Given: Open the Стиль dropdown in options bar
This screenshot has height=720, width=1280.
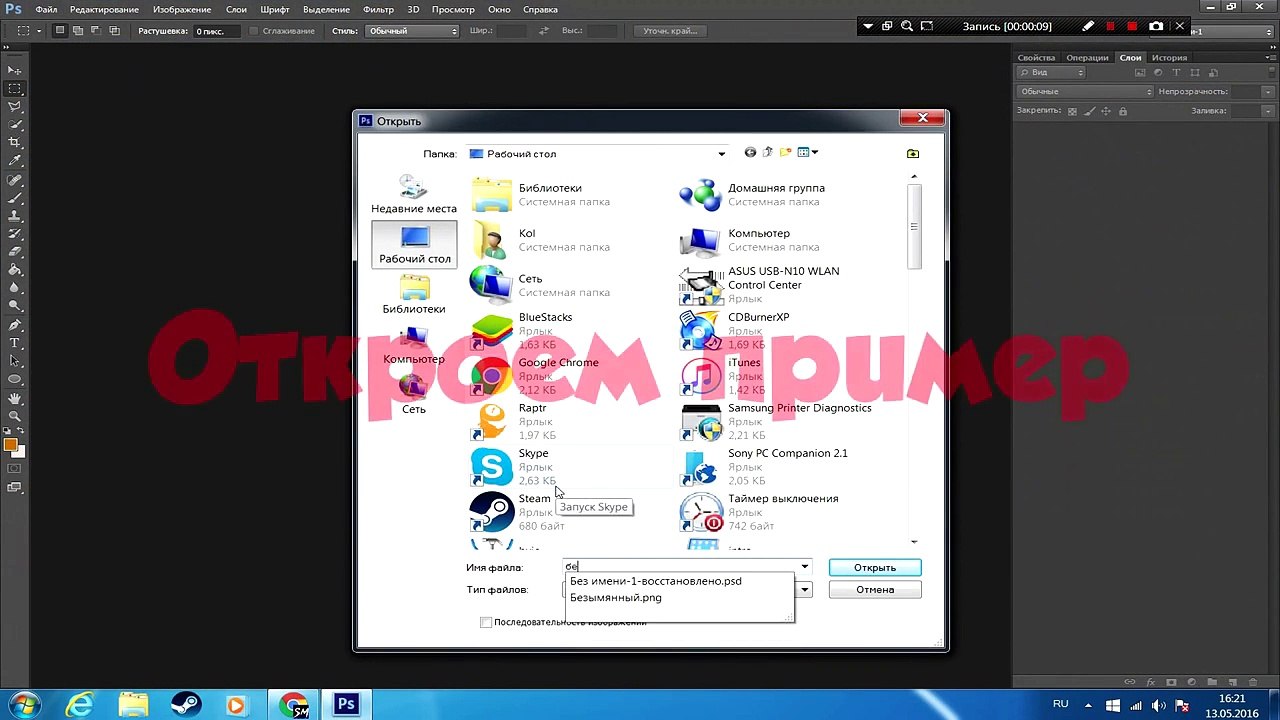Looking at the screenshot, I should tap(412, 31).
